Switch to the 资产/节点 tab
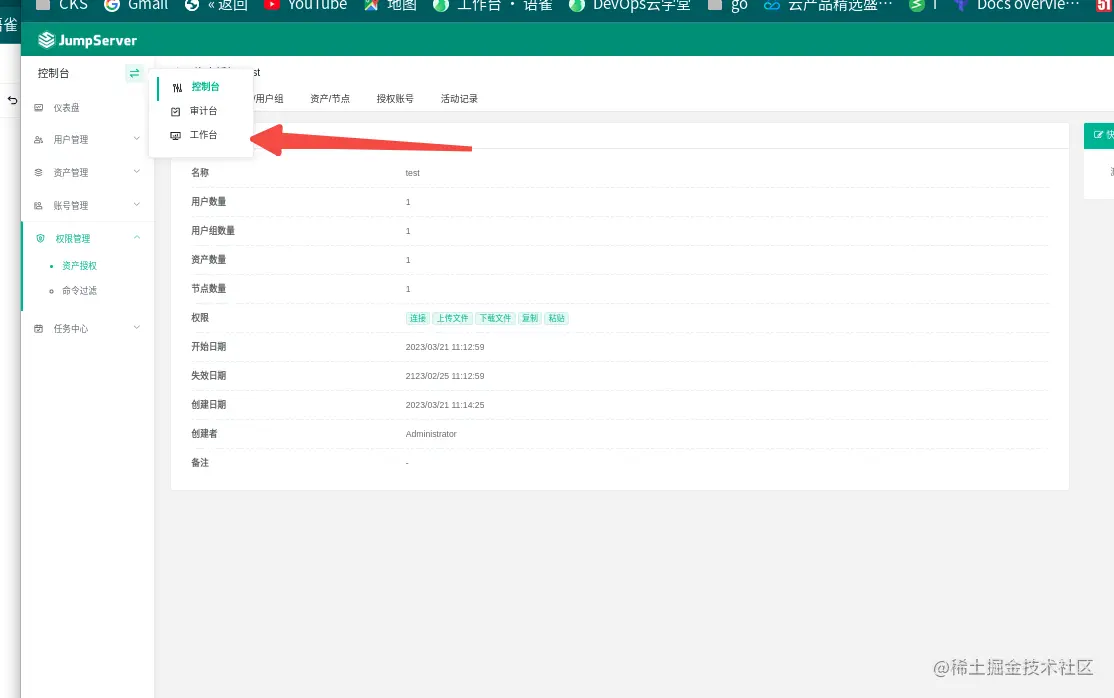Image resolution: width=1114 pixels, height=698 pixels. (330, 99)
